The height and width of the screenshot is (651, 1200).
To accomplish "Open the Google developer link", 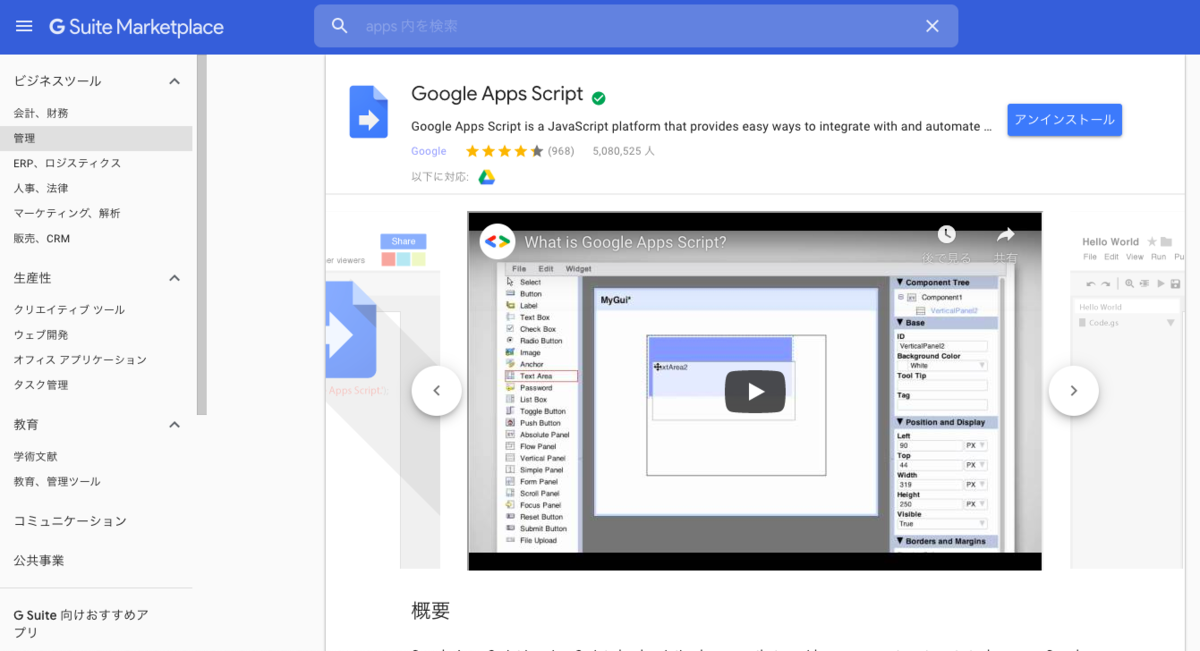I will [428, 151].
